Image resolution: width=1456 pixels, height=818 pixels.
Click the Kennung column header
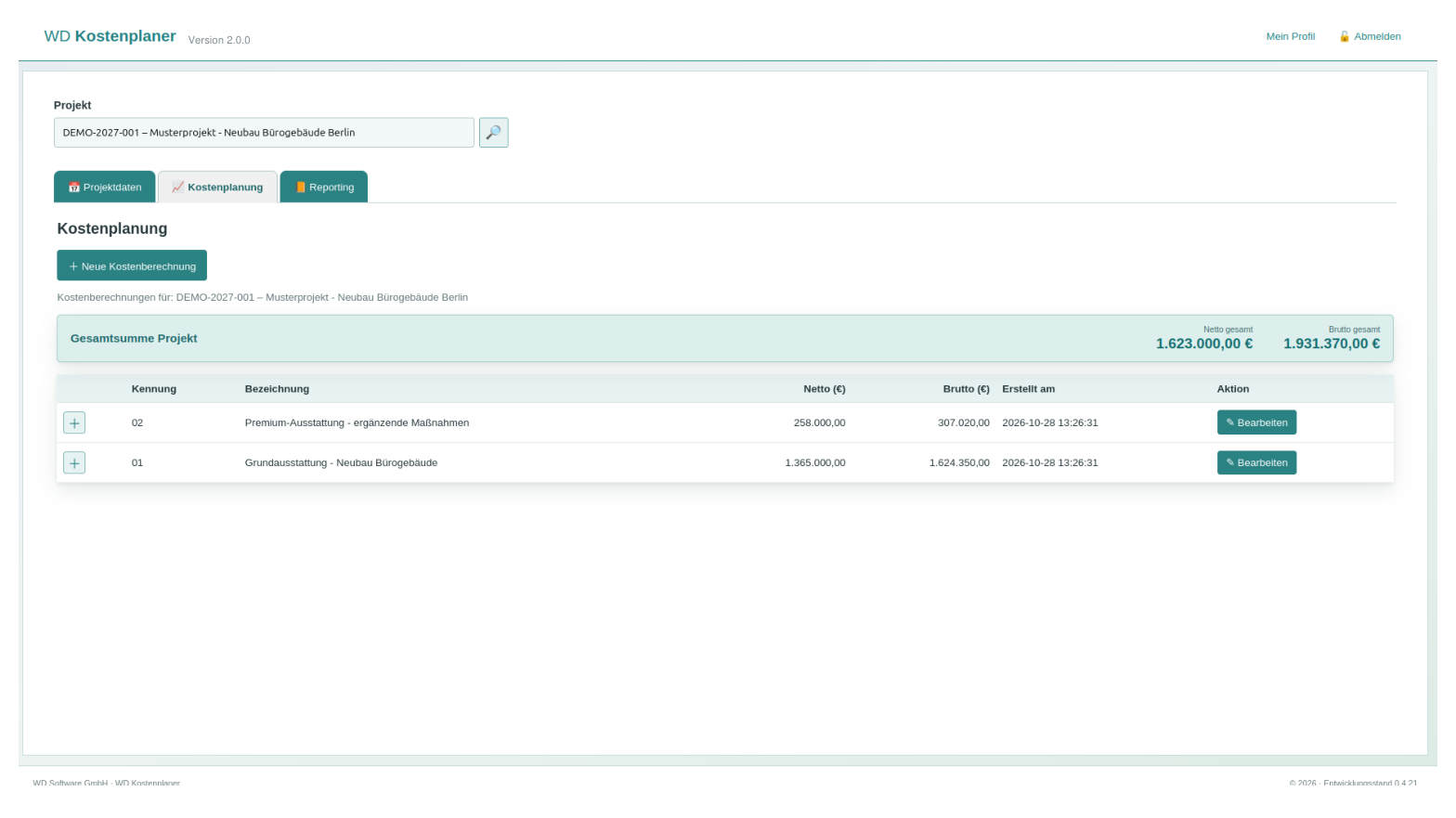pos(154,389)
